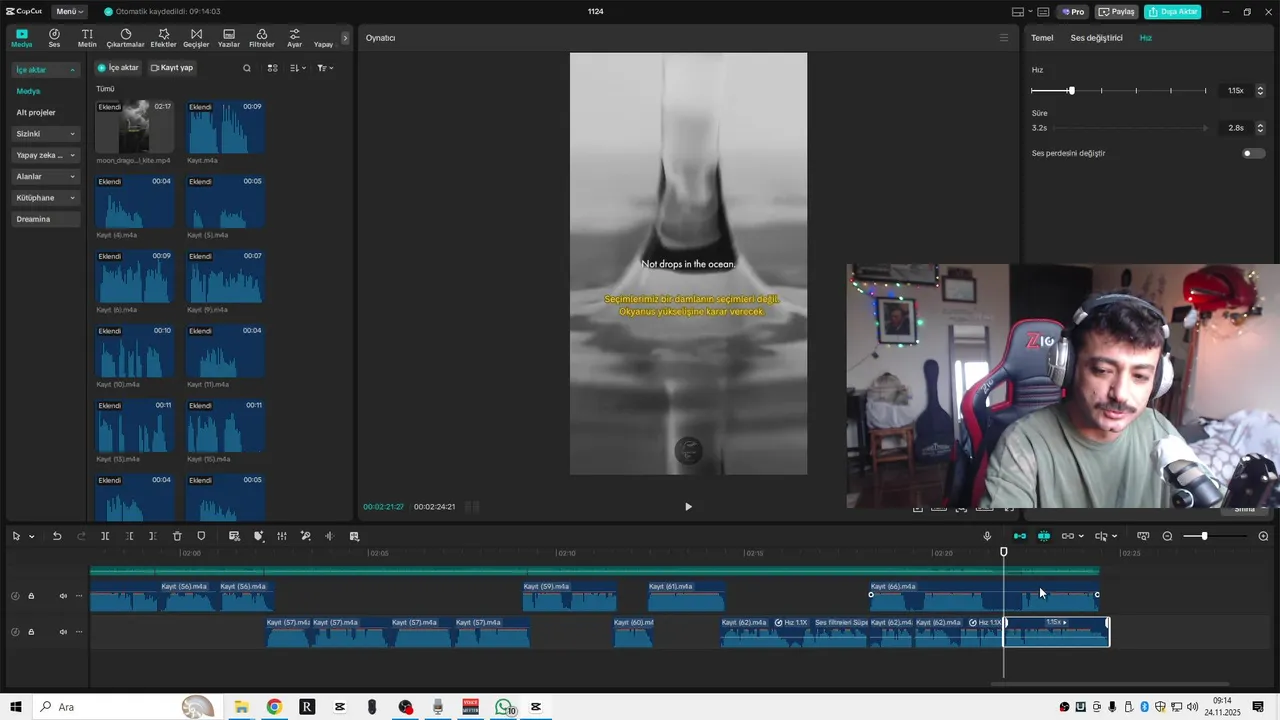Toggle auto snapping in the timeline
This screenshot has width=1280, height=720.
[x=1043, y=536]
